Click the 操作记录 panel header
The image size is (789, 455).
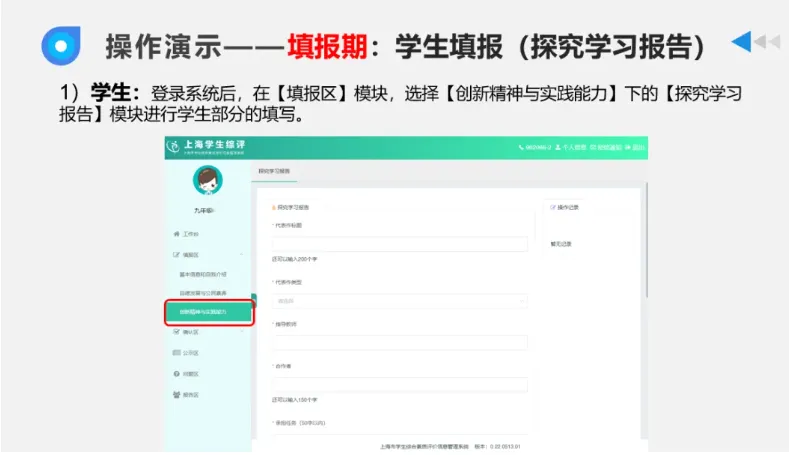coord(565,207)
